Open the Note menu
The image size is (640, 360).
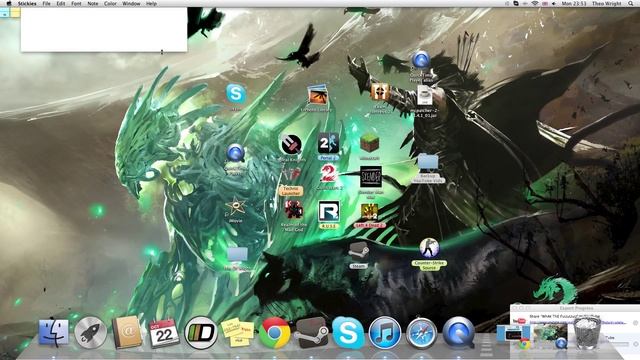(93, 4)
